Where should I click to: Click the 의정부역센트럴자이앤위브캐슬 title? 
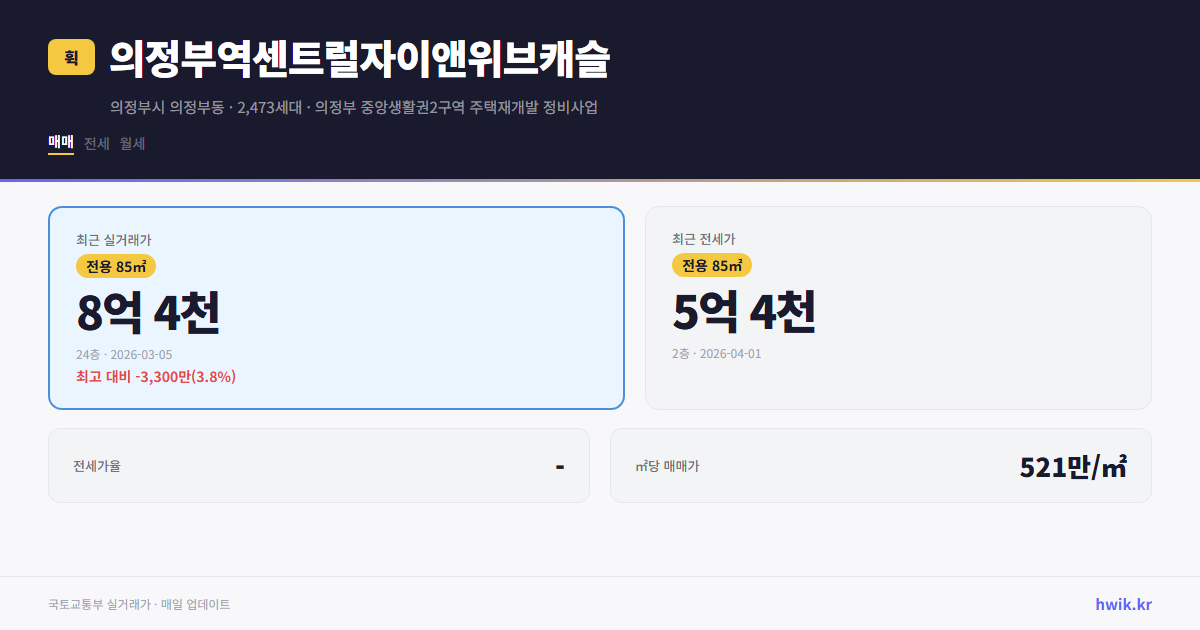coord(364,58)
